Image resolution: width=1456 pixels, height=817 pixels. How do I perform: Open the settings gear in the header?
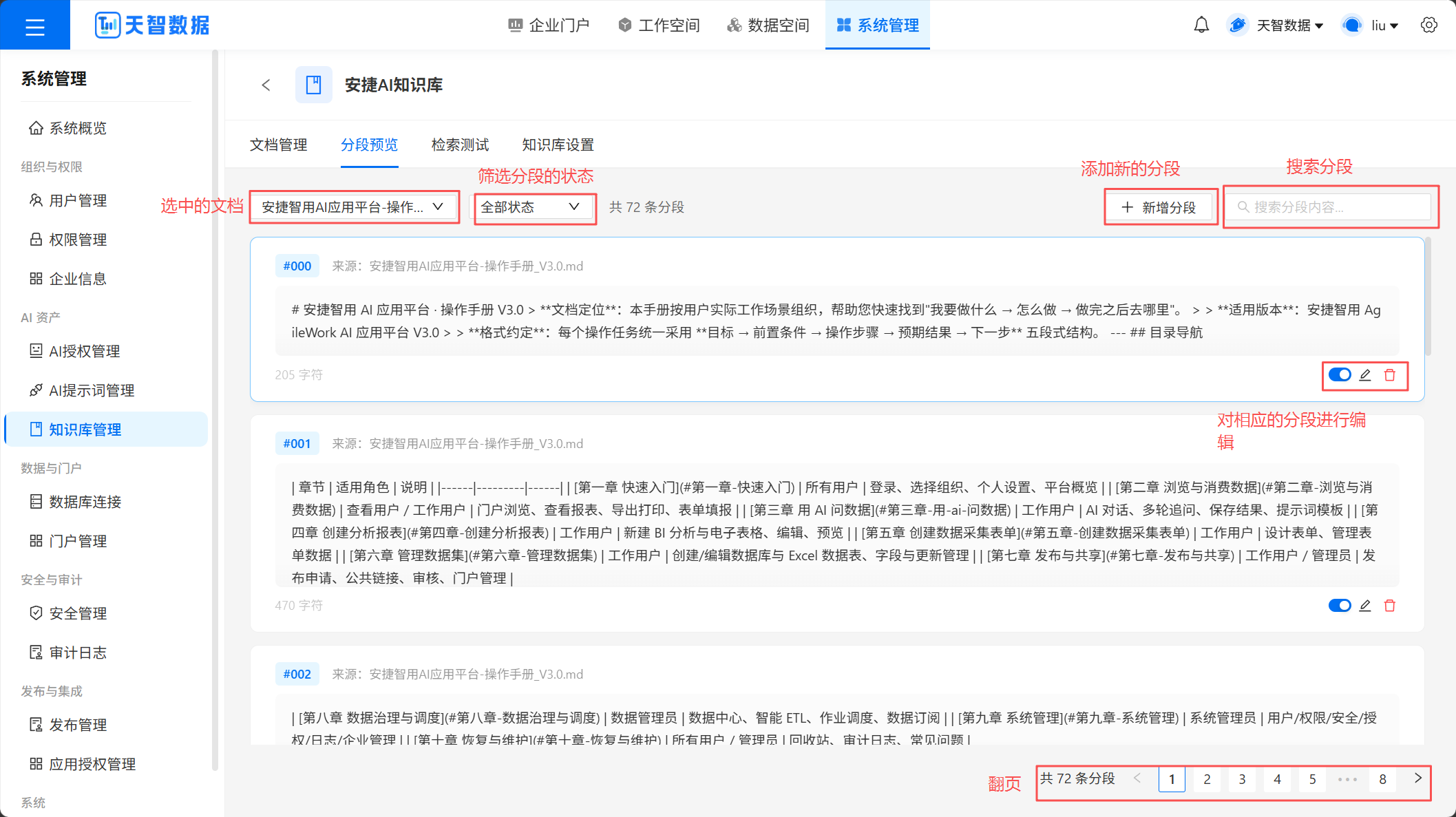(1429, 25)
